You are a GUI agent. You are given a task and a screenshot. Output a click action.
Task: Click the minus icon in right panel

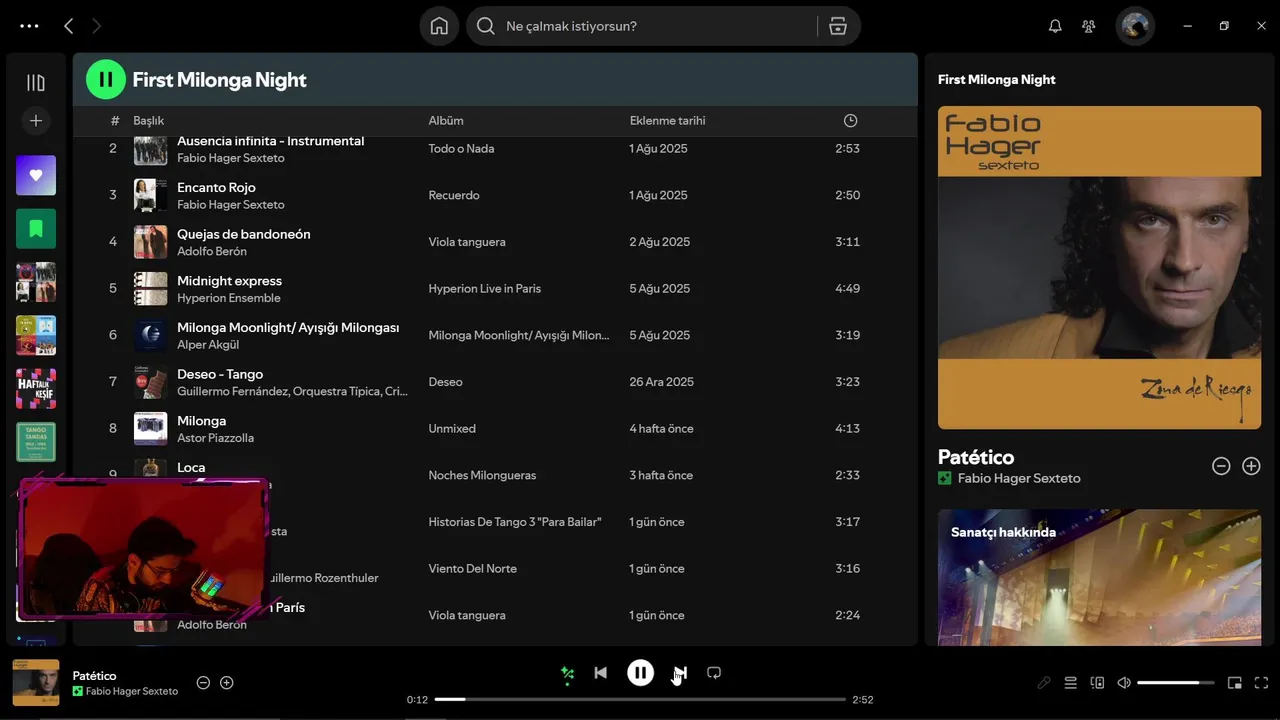(1221, 466)
